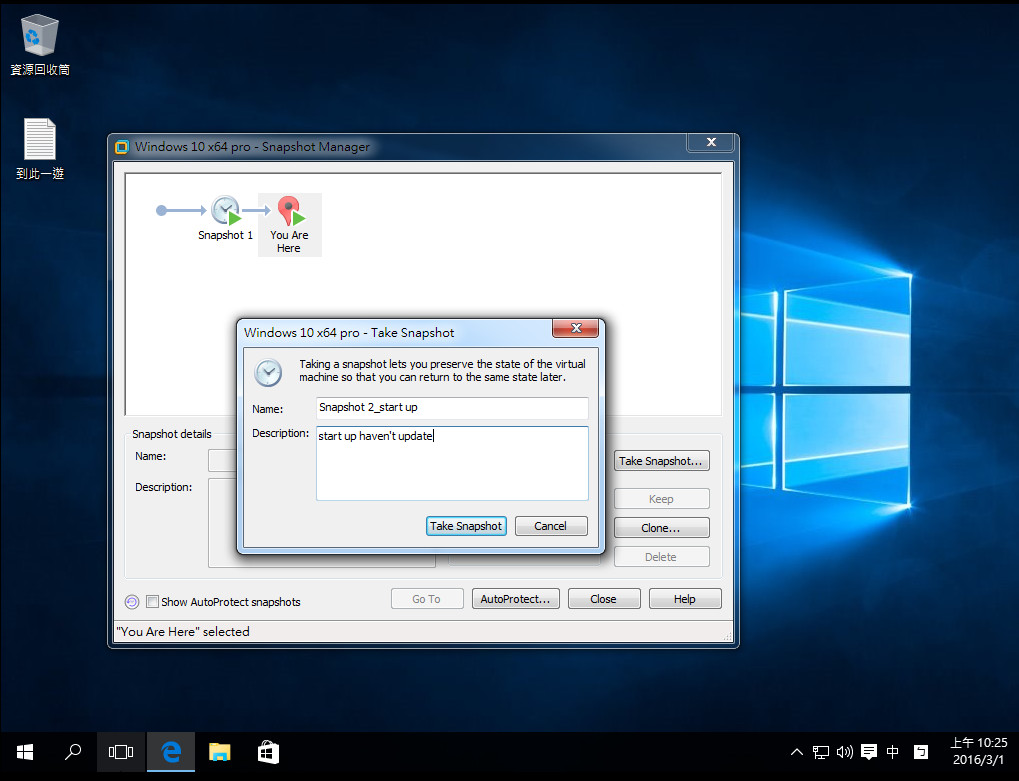Open File Explorer from taskbar

coord(220,752)
